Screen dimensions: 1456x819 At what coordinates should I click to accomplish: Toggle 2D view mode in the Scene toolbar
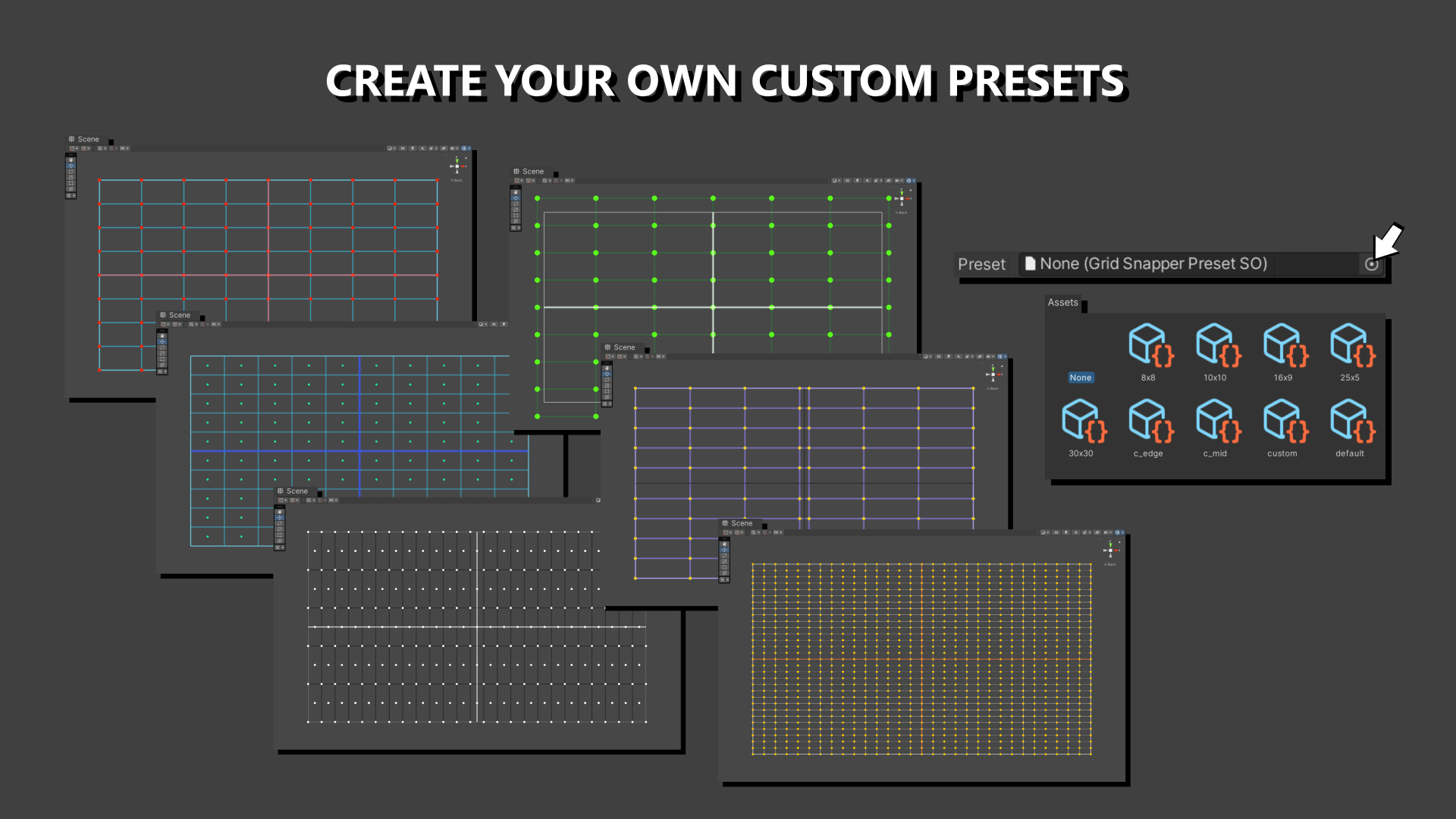pyautogui.click(x=403, y=148)
